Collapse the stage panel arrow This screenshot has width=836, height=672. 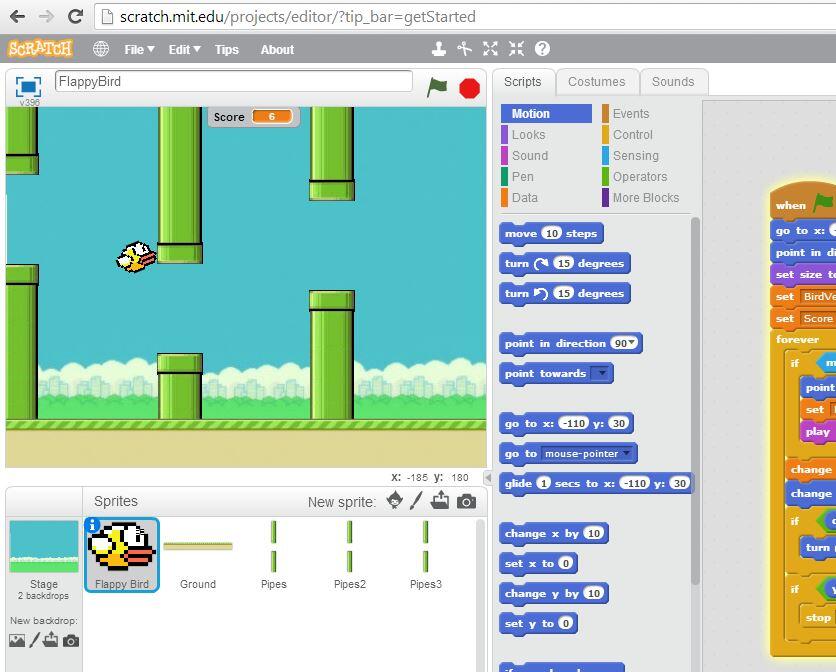[487, 477]
